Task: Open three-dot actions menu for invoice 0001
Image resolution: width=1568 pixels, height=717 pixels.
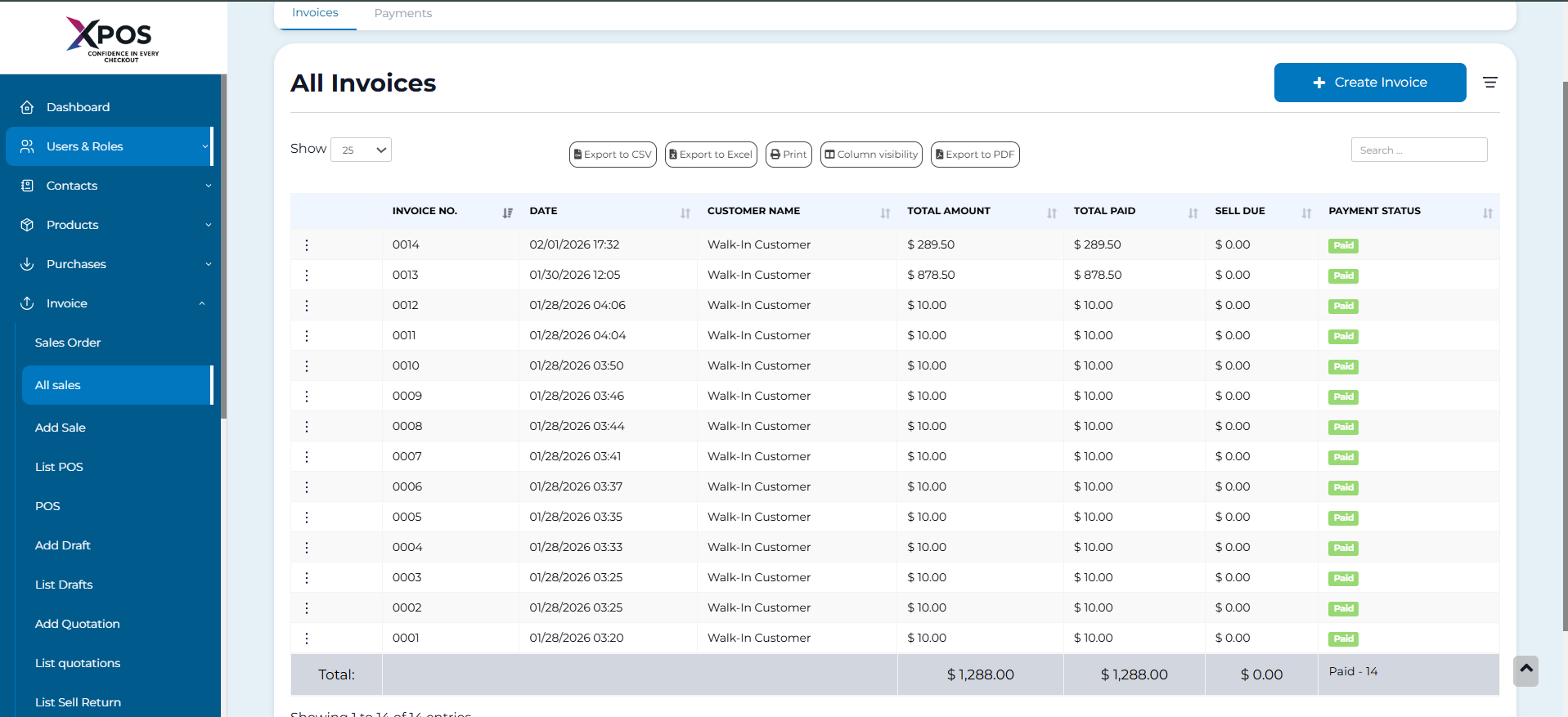Action: [x=307, y=639]
